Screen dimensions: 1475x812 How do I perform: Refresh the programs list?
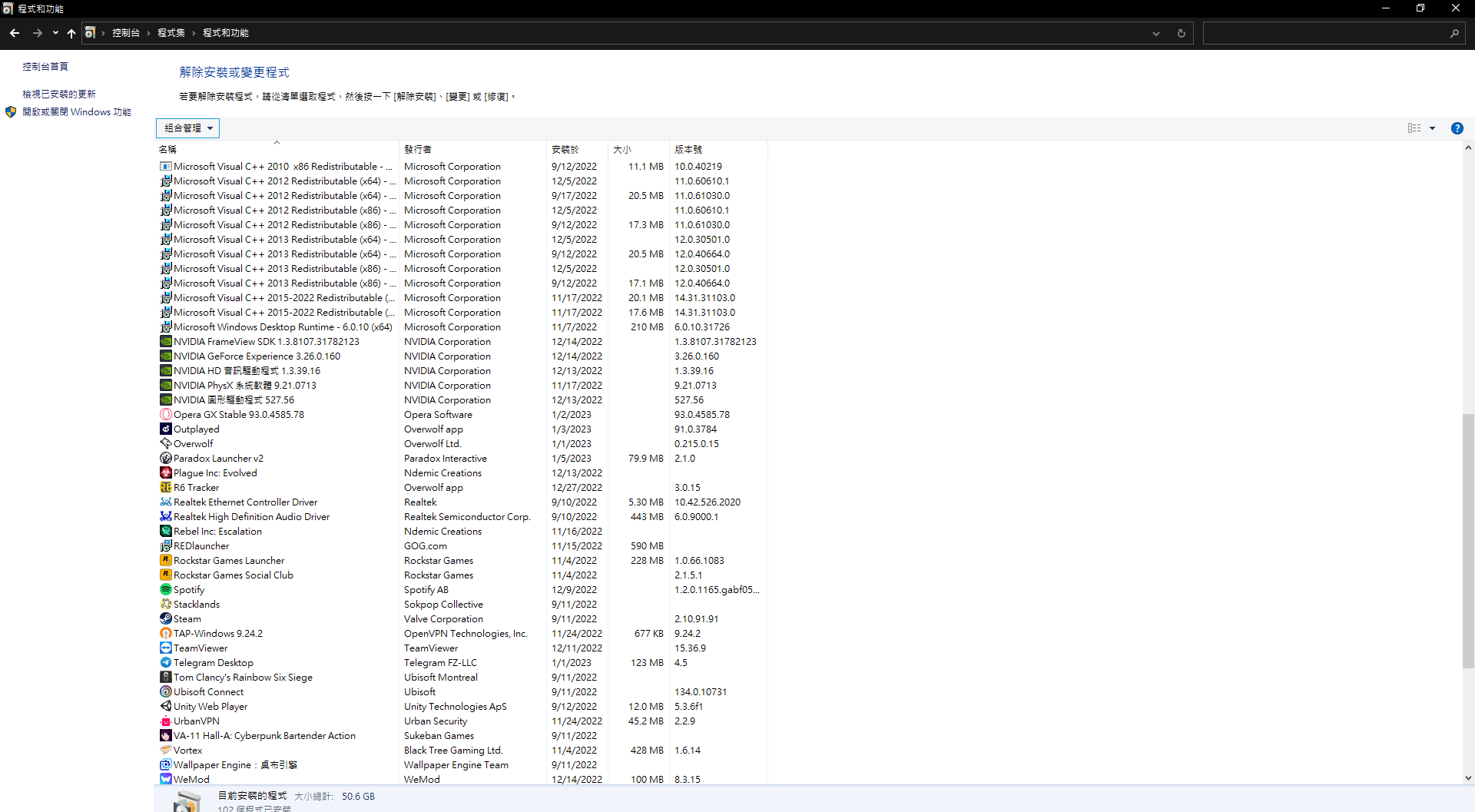pyautogui.click(x=1182, y=33)
